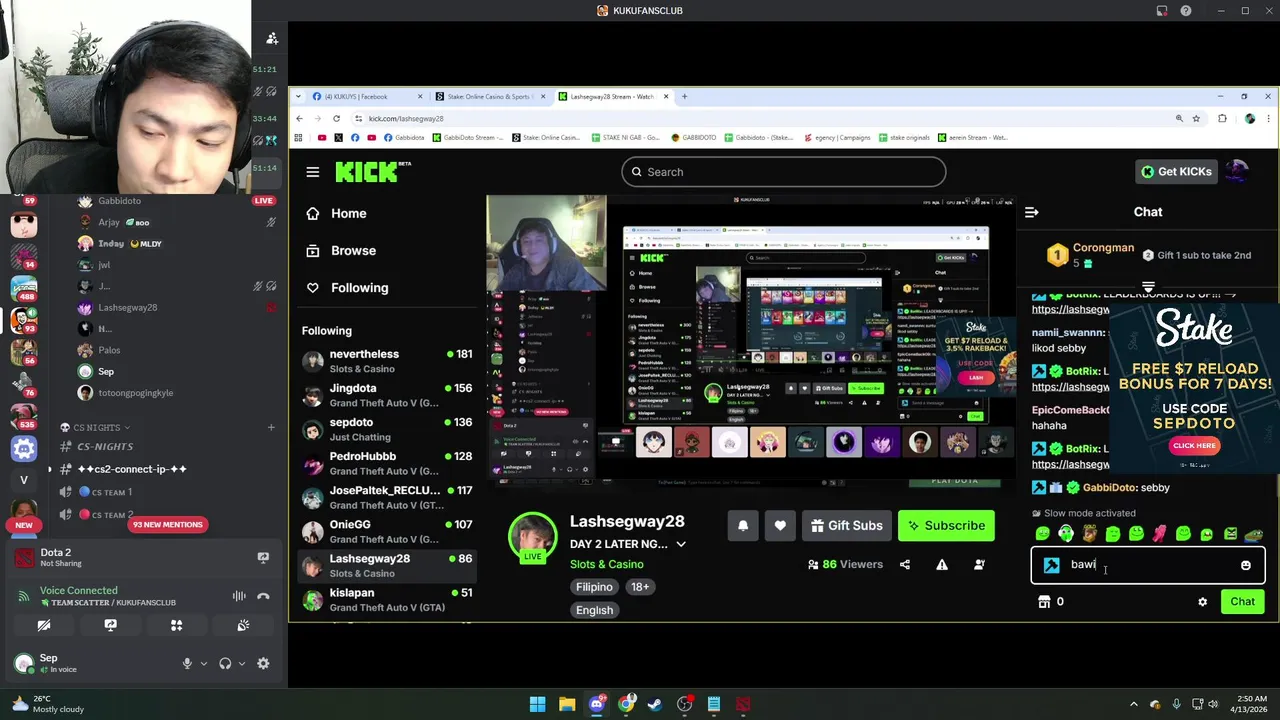
Task: Open chat identity badge icon in input
Action: [x=1052, y=565]
